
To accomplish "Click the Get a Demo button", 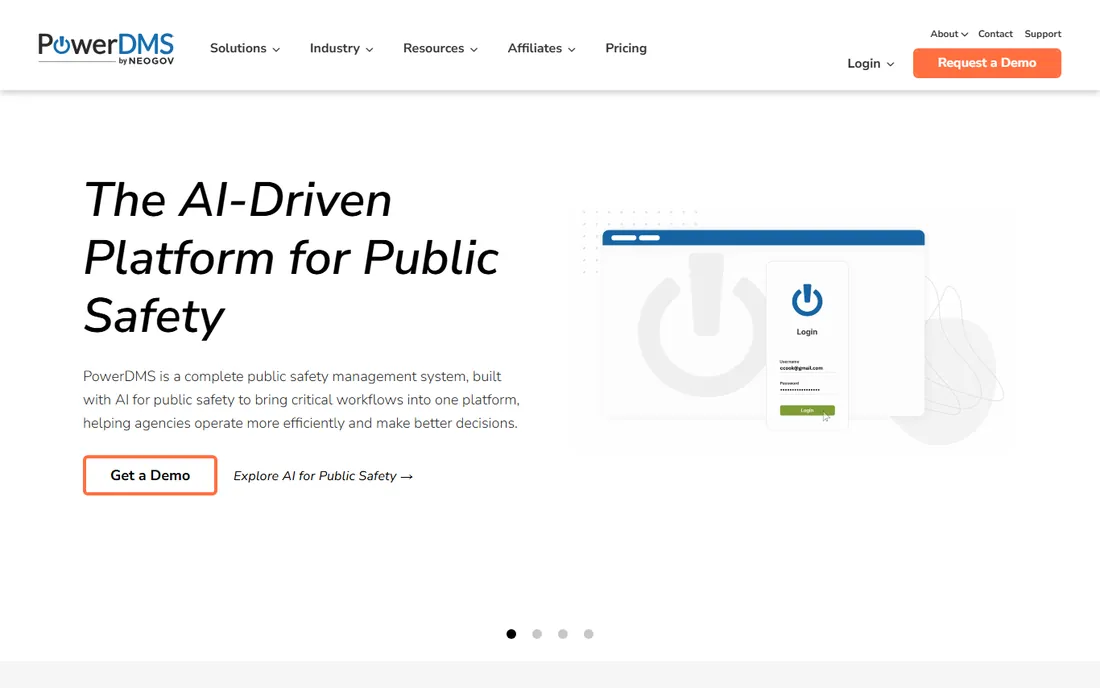I will 150,475.
